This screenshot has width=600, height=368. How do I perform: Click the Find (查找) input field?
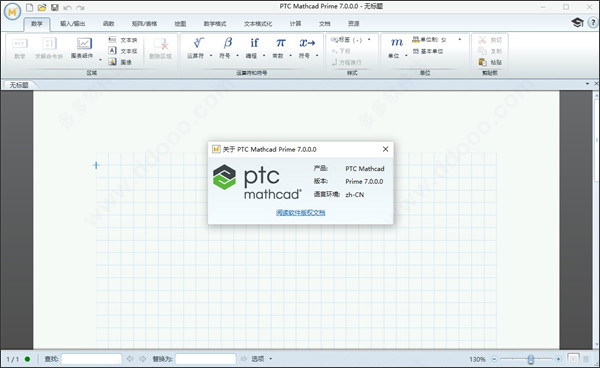(x=91, y=359)
